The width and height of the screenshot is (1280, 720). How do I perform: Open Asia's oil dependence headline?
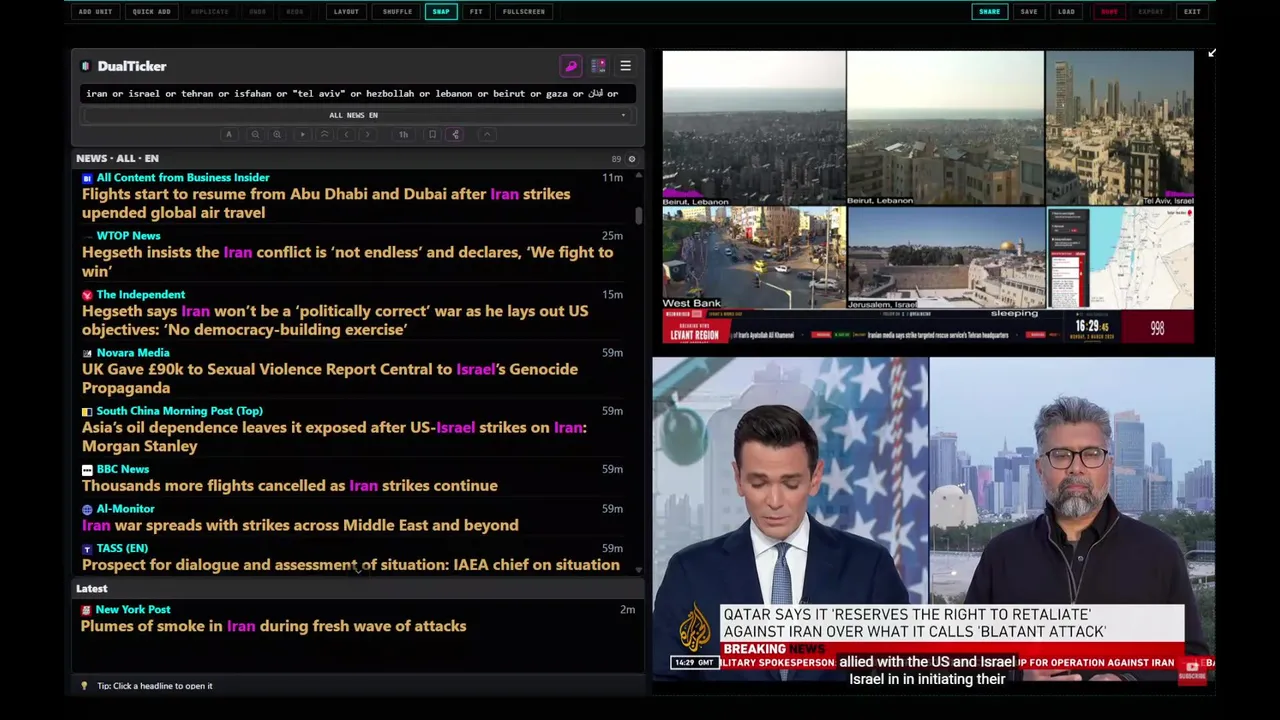tap(334, 436)
